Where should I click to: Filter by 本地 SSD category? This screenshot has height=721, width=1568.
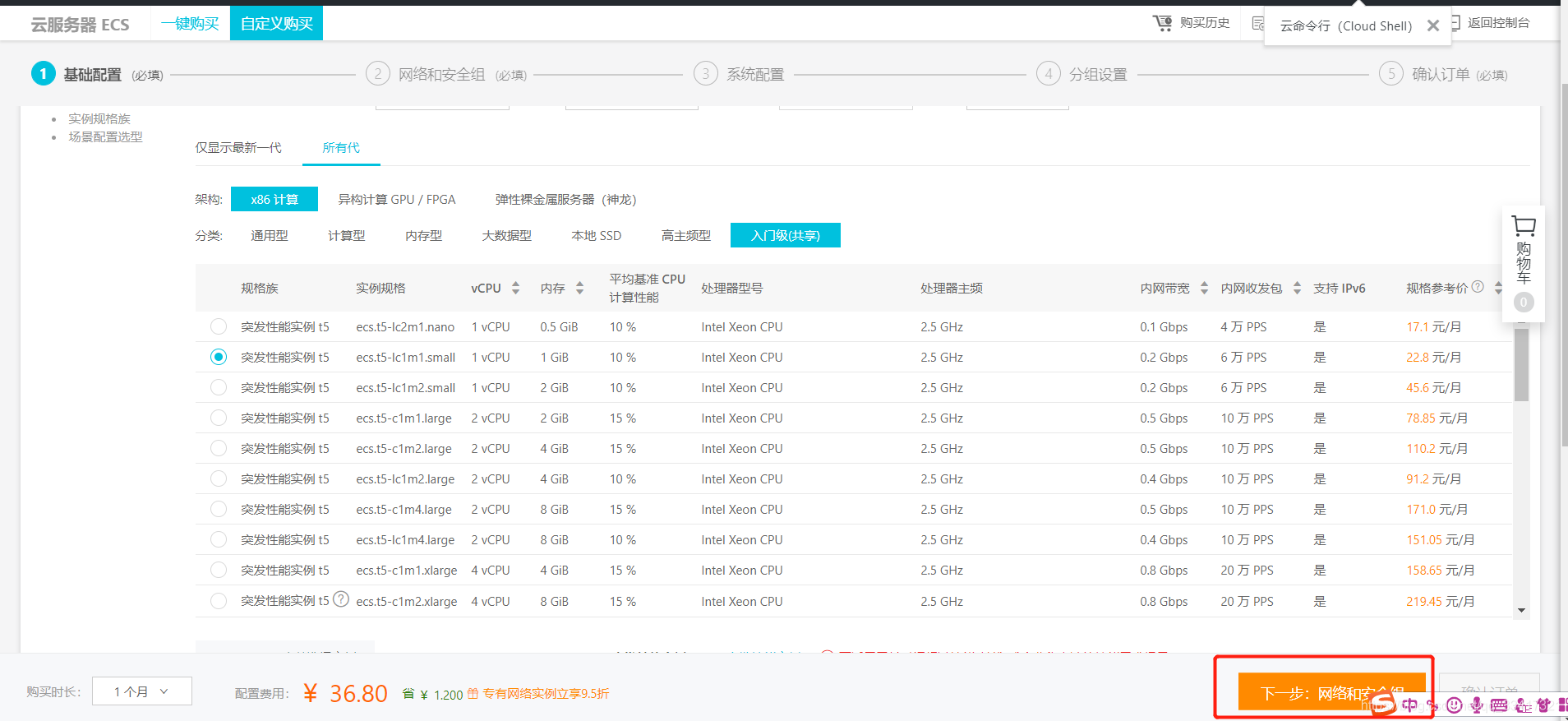coord(597,235)
